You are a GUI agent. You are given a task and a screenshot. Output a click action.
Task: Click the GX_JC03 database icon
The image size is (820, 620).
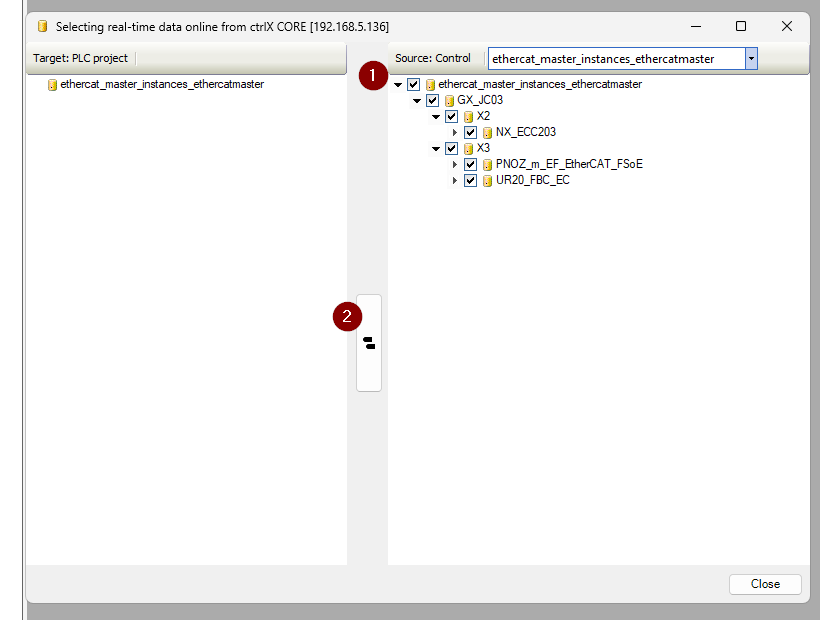coord(449,100)
